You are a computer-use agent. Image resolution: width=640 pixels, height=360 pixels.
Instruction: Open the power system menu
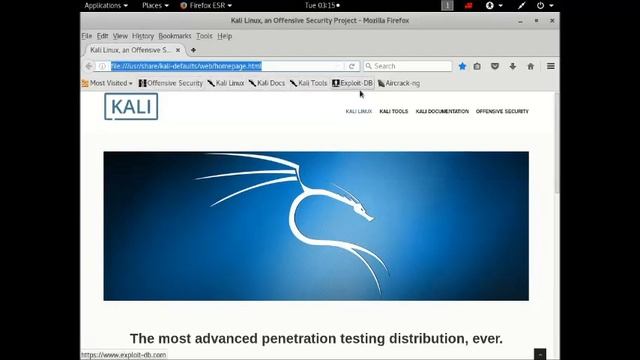544,5
